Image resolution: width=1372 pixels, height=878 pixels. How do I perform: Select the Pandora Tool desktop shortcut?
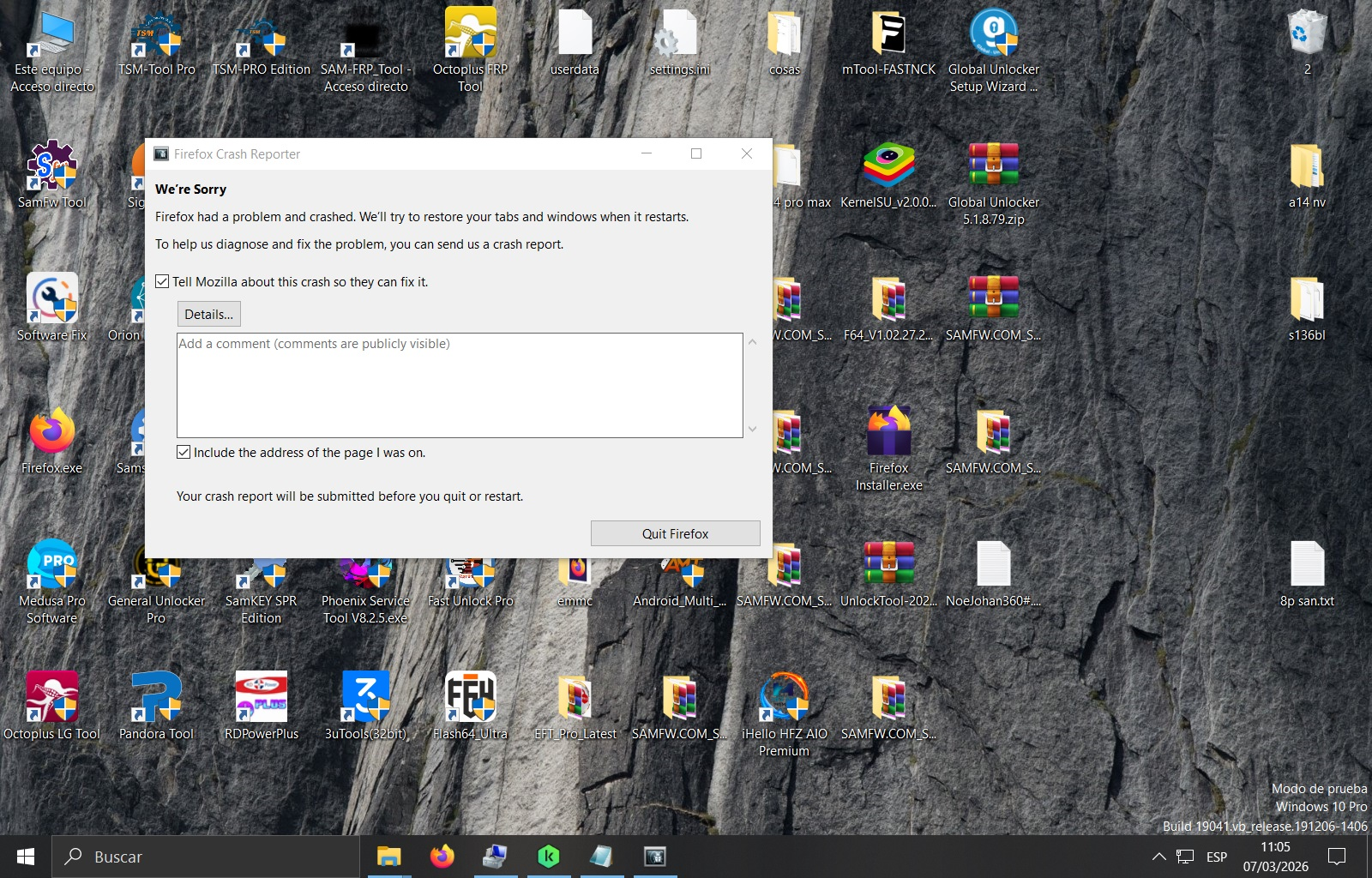156,699
